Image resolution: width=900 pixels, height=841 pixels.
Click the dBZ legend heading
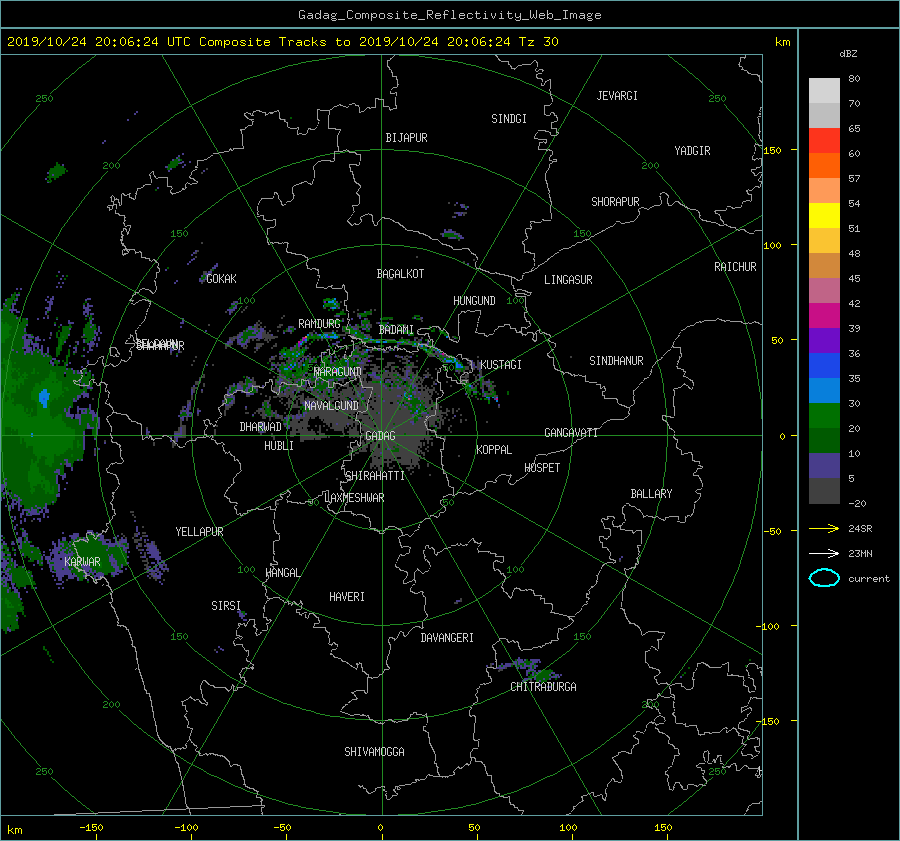tap(848, 54)
